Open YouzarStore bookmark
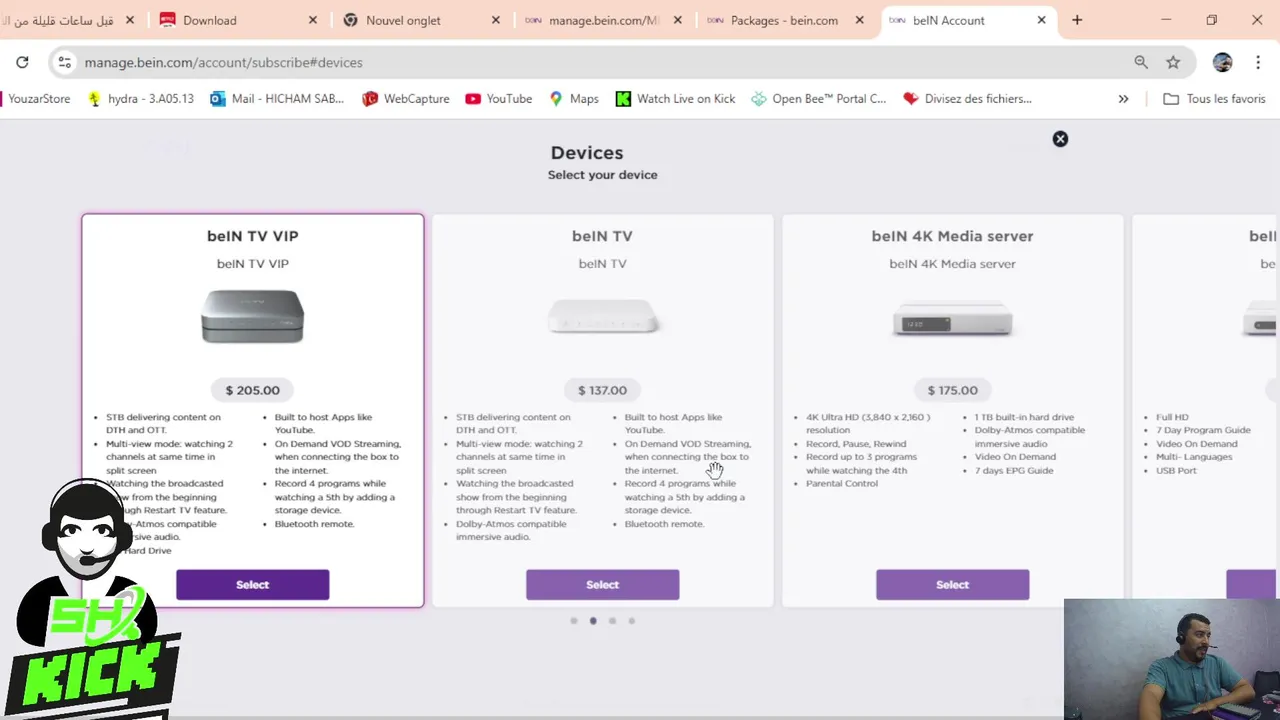The width and height of the screenshot is (1280, 720). pyautogui.click(x=36, y=99)
